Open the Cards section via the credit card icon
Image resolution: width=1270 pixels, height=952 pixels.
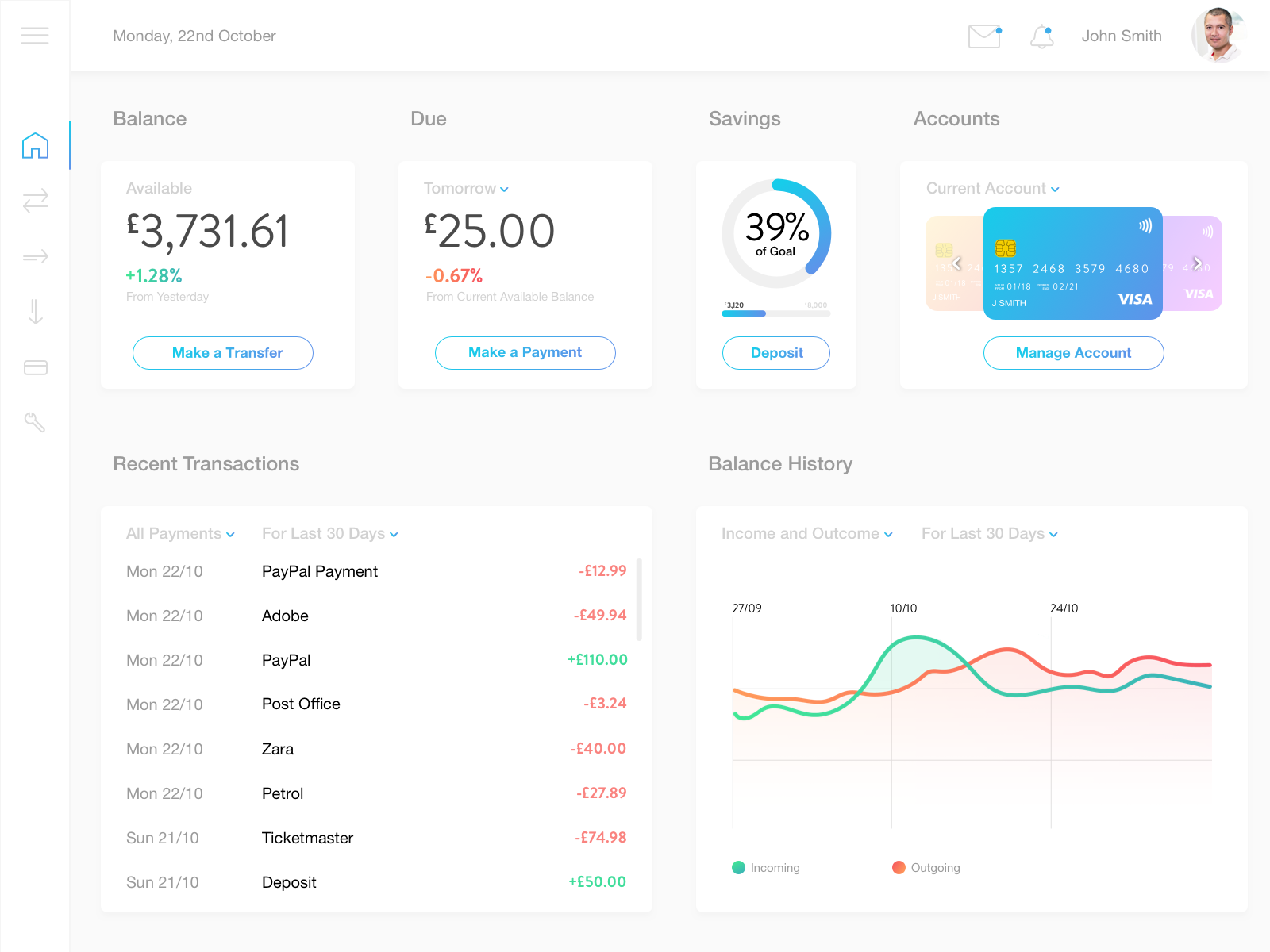click(35, 367)
